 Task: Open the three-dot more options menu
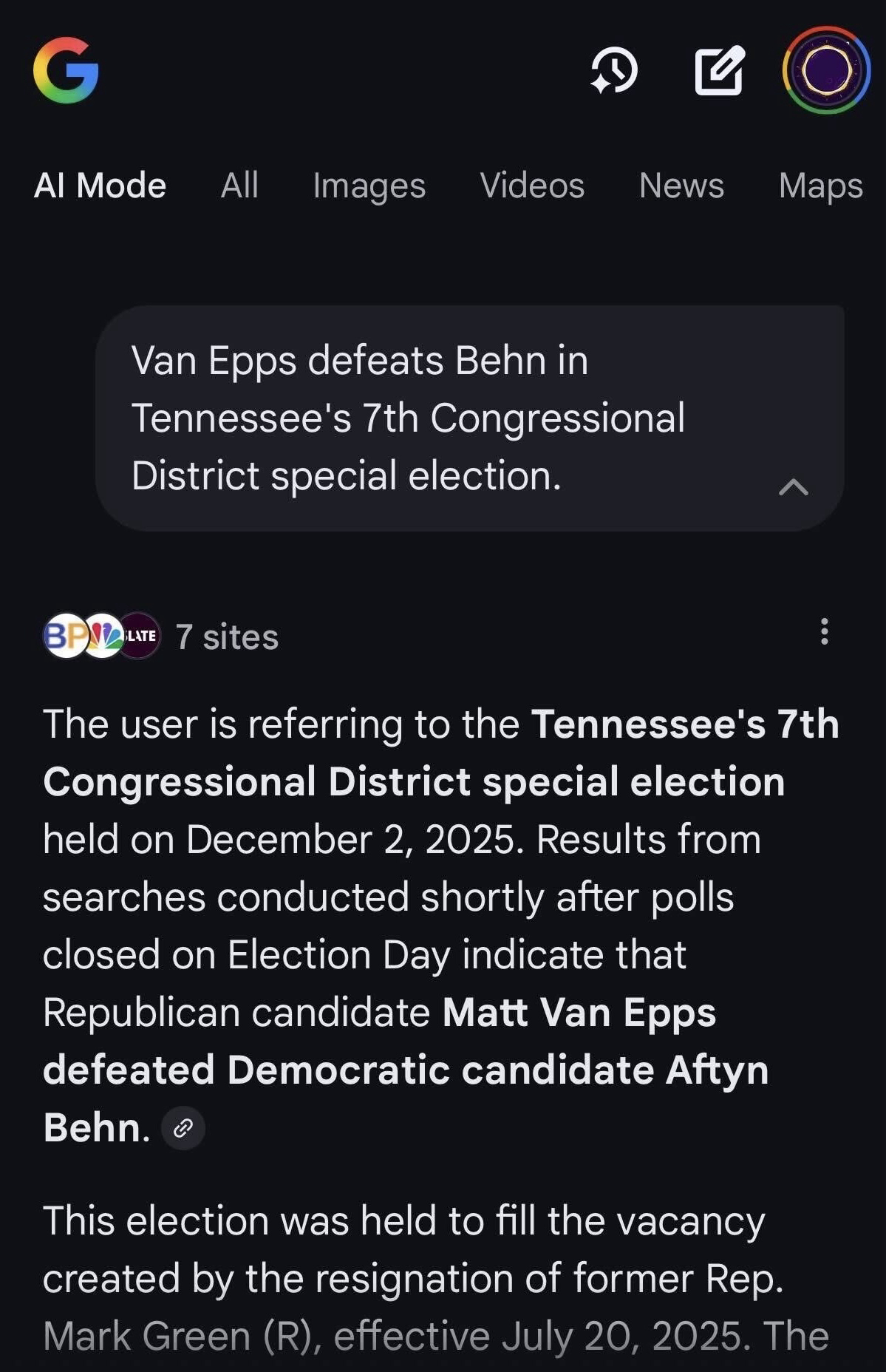pyautogui.click(x=824, y=632)
